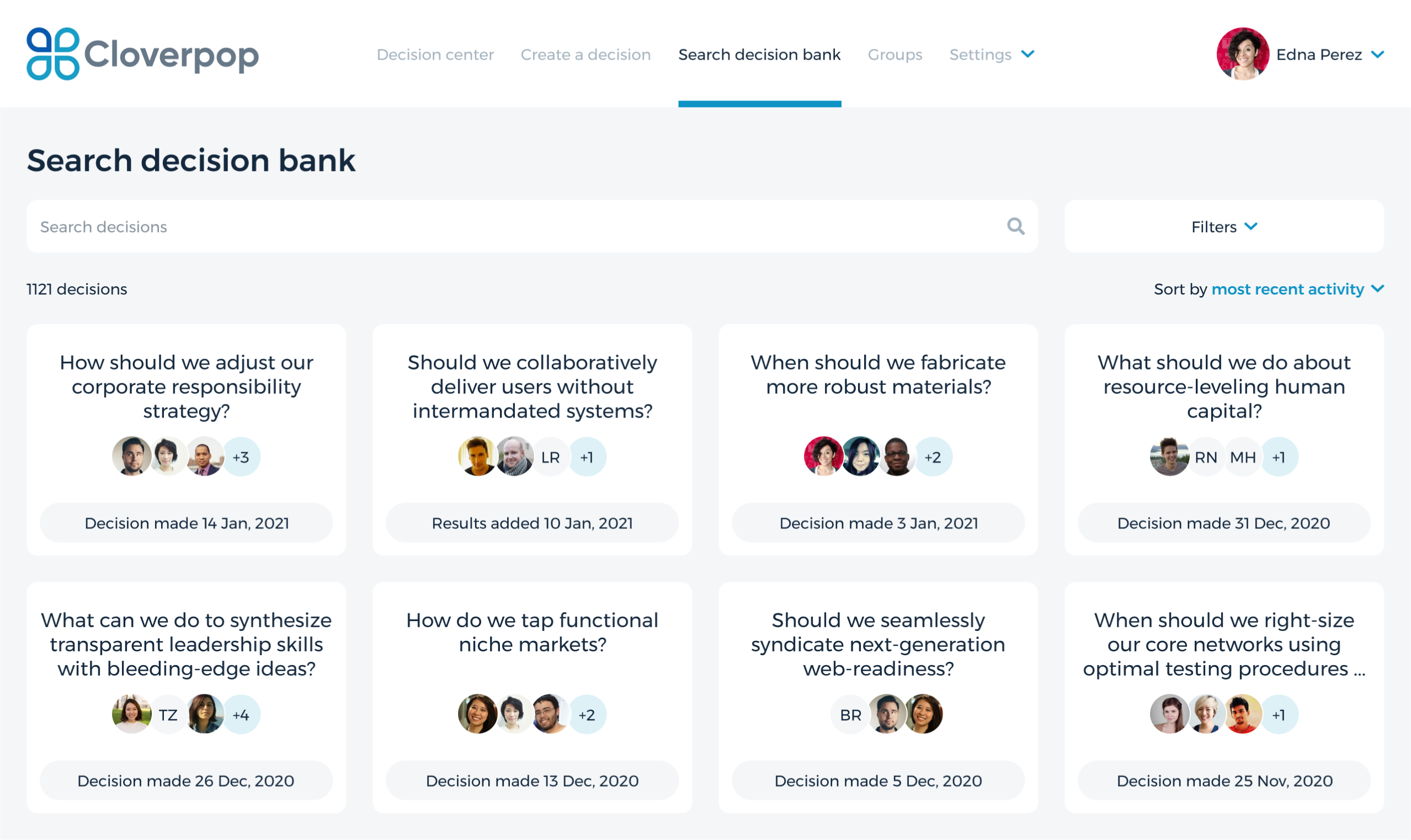Click Edna Perez's profile avatar

[1242, 55]
